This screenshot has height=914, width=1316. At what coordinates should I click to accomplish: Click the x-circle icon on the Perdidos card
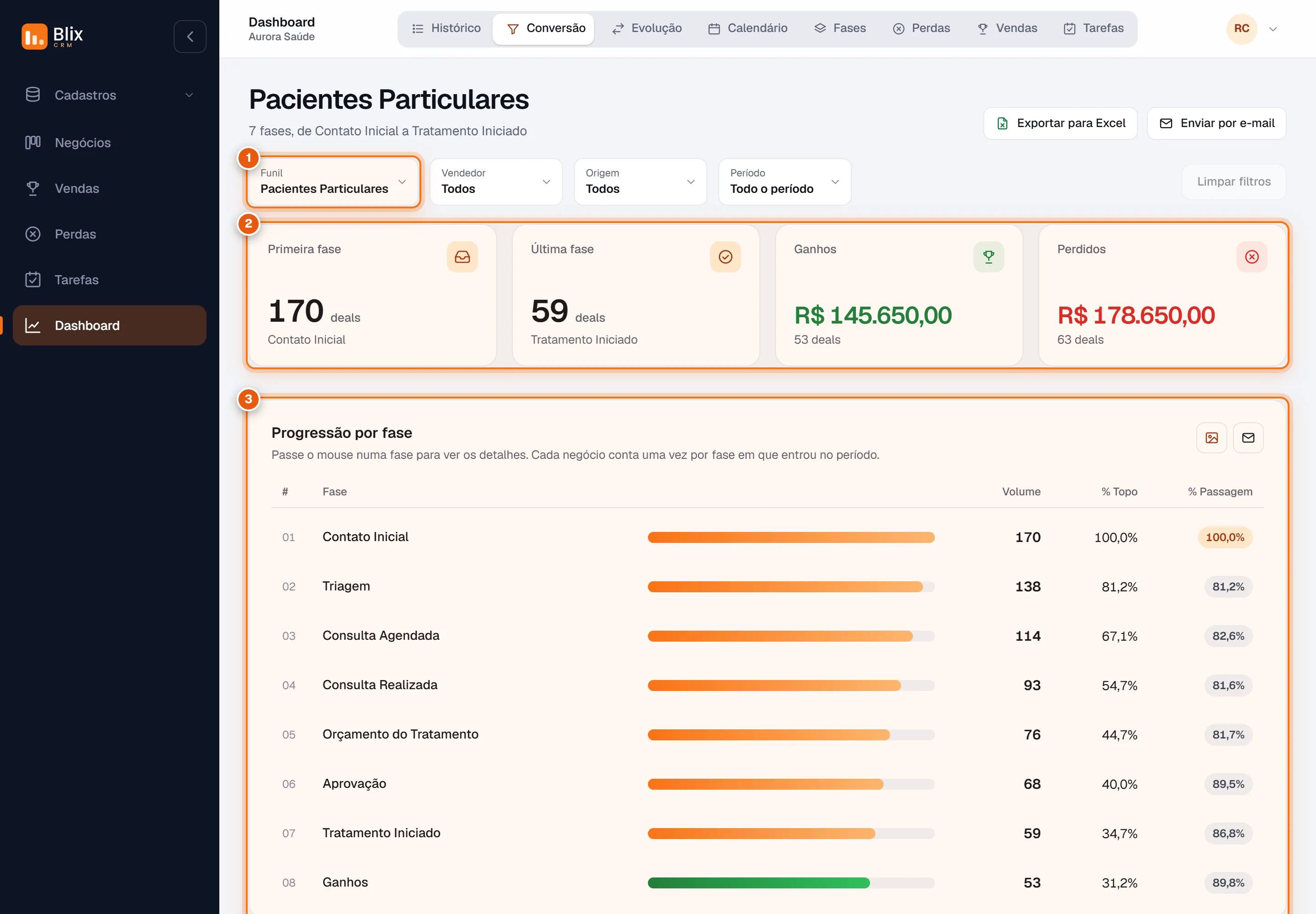(1252, 256)
